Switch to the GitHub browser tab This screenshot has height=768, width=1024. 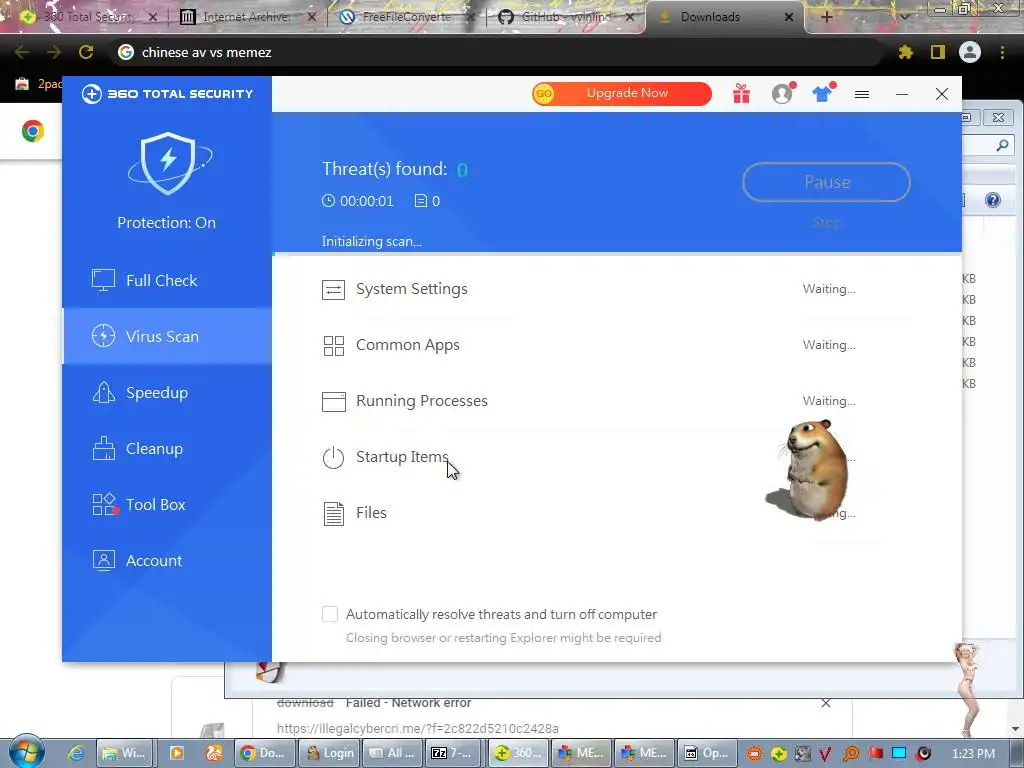566,17
